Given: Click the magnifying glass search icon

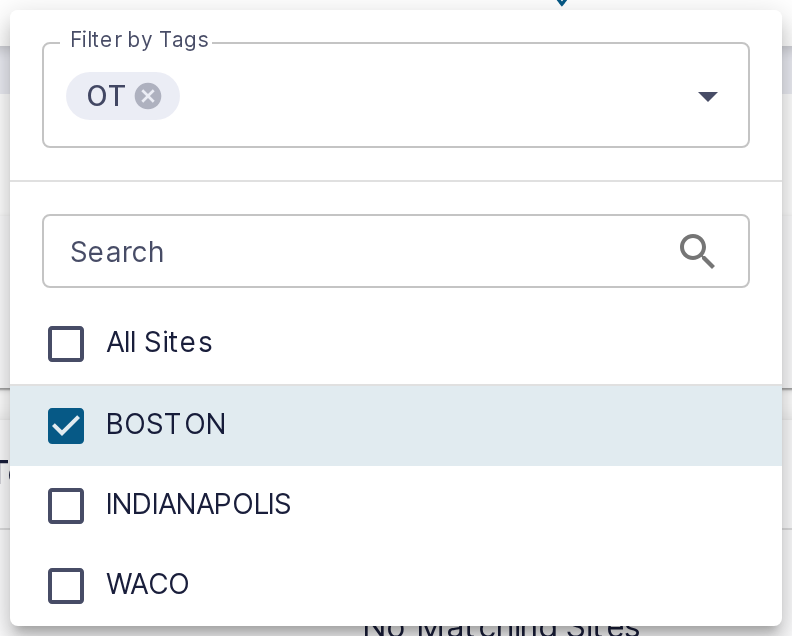Looking at the screenshot, I should coord(697,251).
